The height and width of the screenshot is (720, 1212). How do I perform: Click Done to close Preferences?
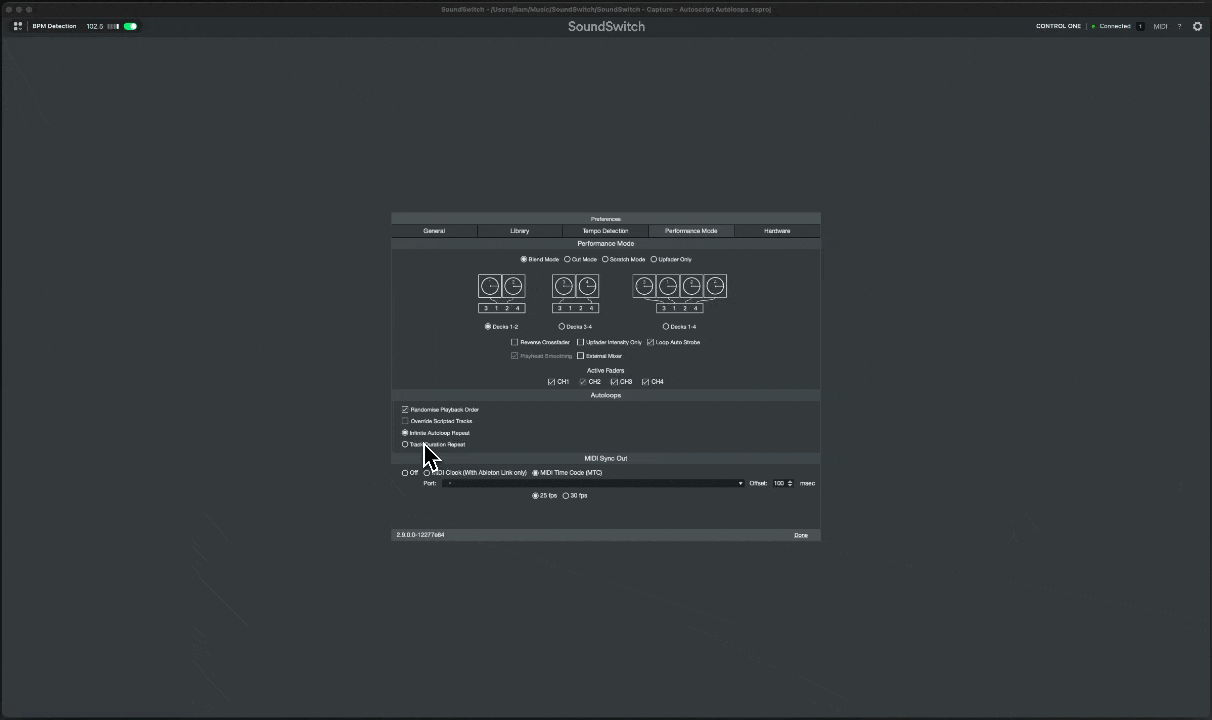click(x=801, y=535)
